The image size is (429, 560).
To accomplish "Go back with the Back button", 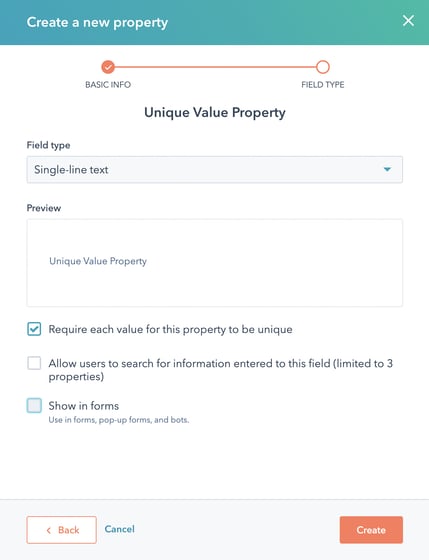I will point(61,530).
